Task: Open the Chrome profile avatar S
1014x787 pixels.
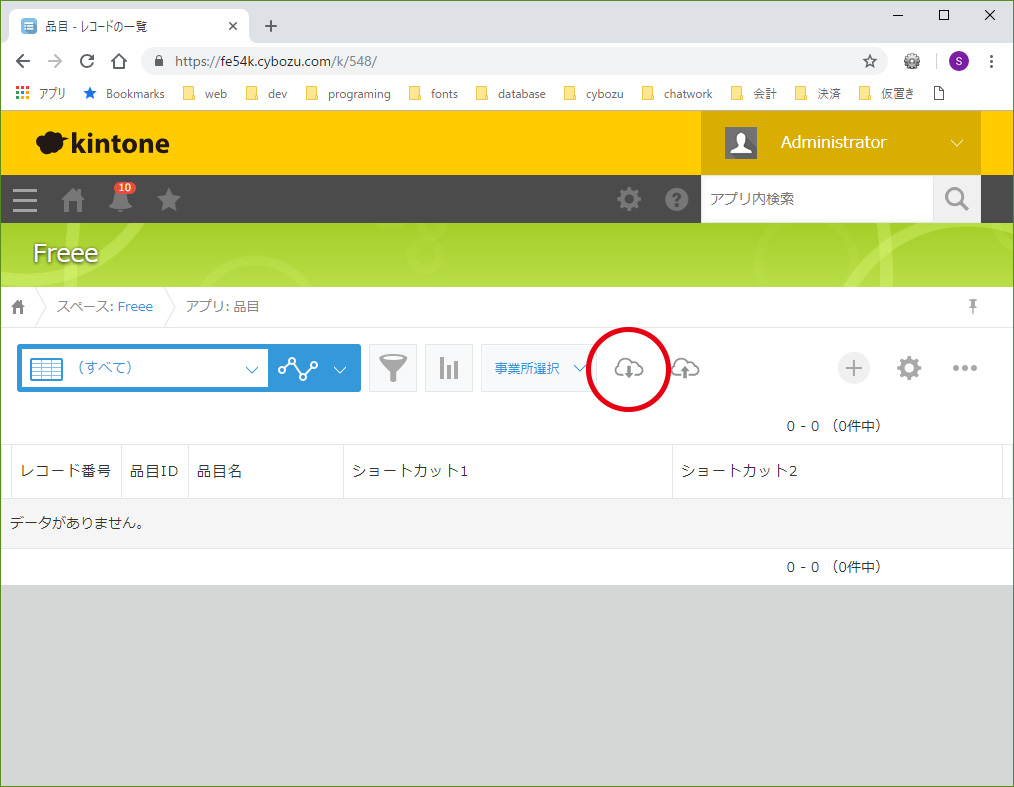Action: coord(958,61)
